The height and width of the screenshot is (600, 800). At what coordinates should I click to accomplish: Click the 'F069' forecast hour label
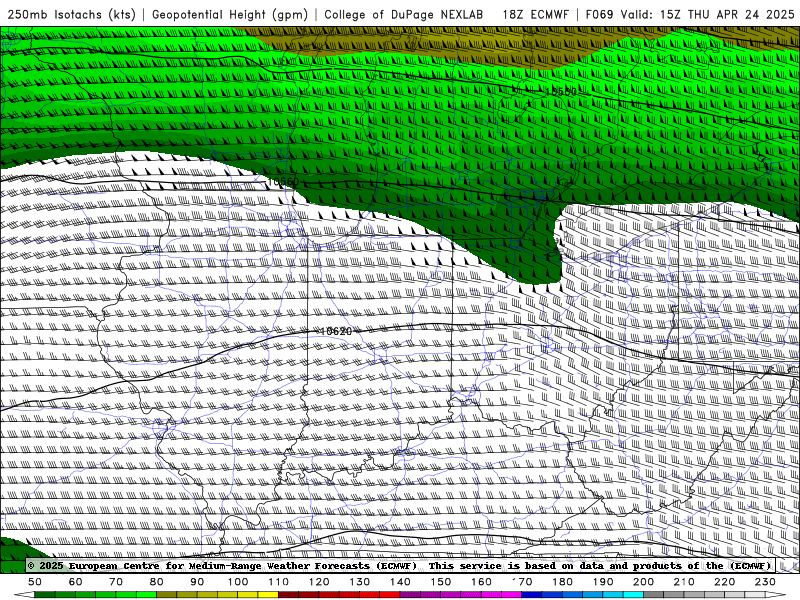coord(599,14)
